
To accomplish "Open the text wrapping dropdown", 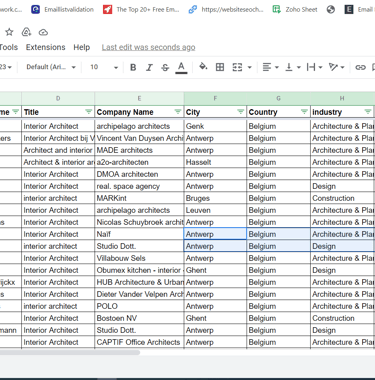I will coord(314,67).
